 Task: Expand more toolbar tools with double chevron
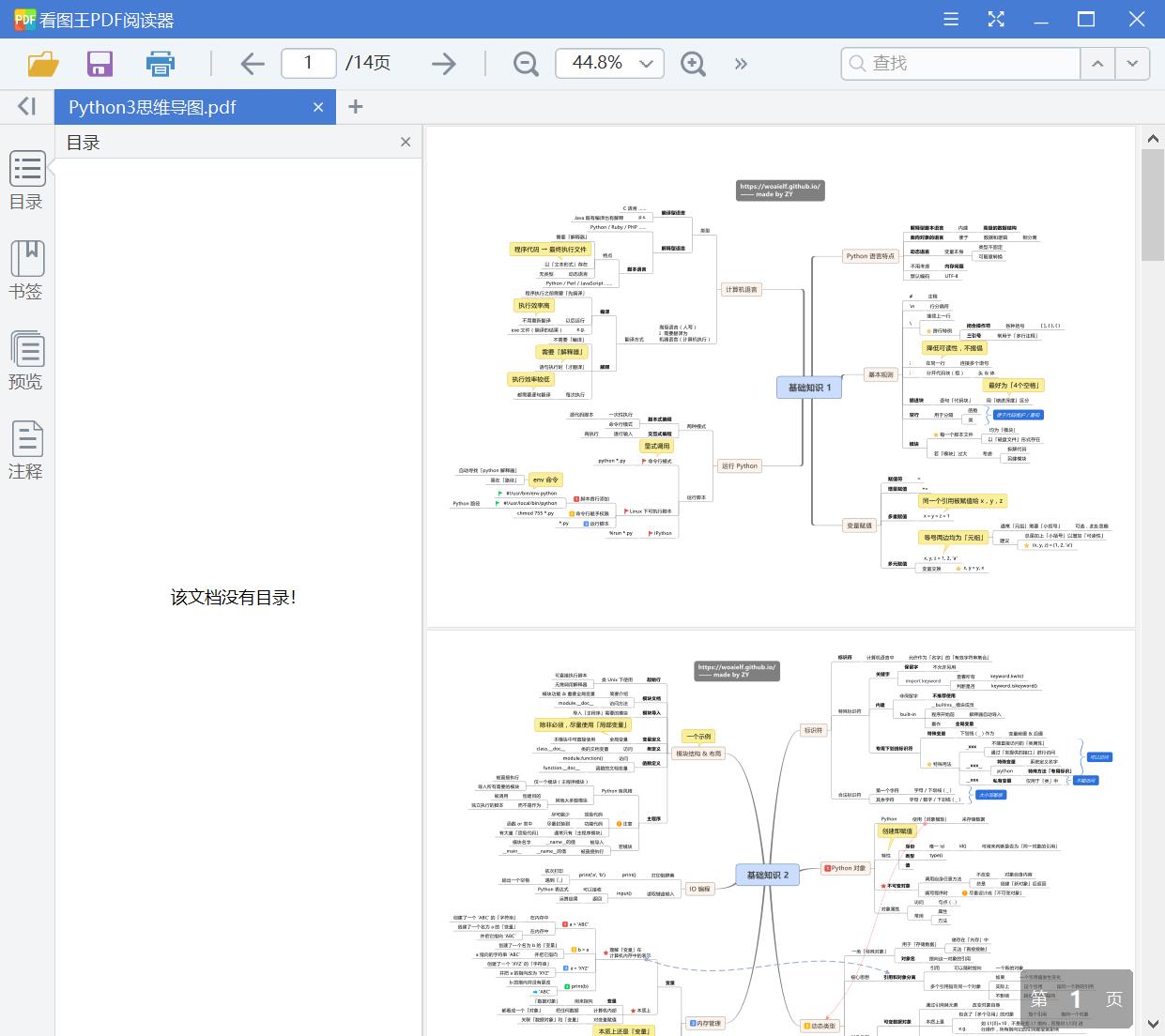click(x=741, y=63)
